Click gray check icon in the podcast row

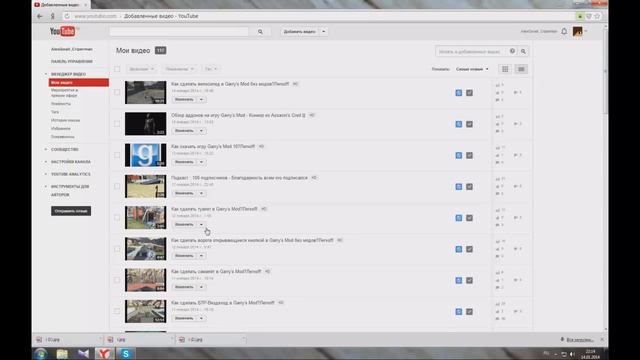(469, 187)
